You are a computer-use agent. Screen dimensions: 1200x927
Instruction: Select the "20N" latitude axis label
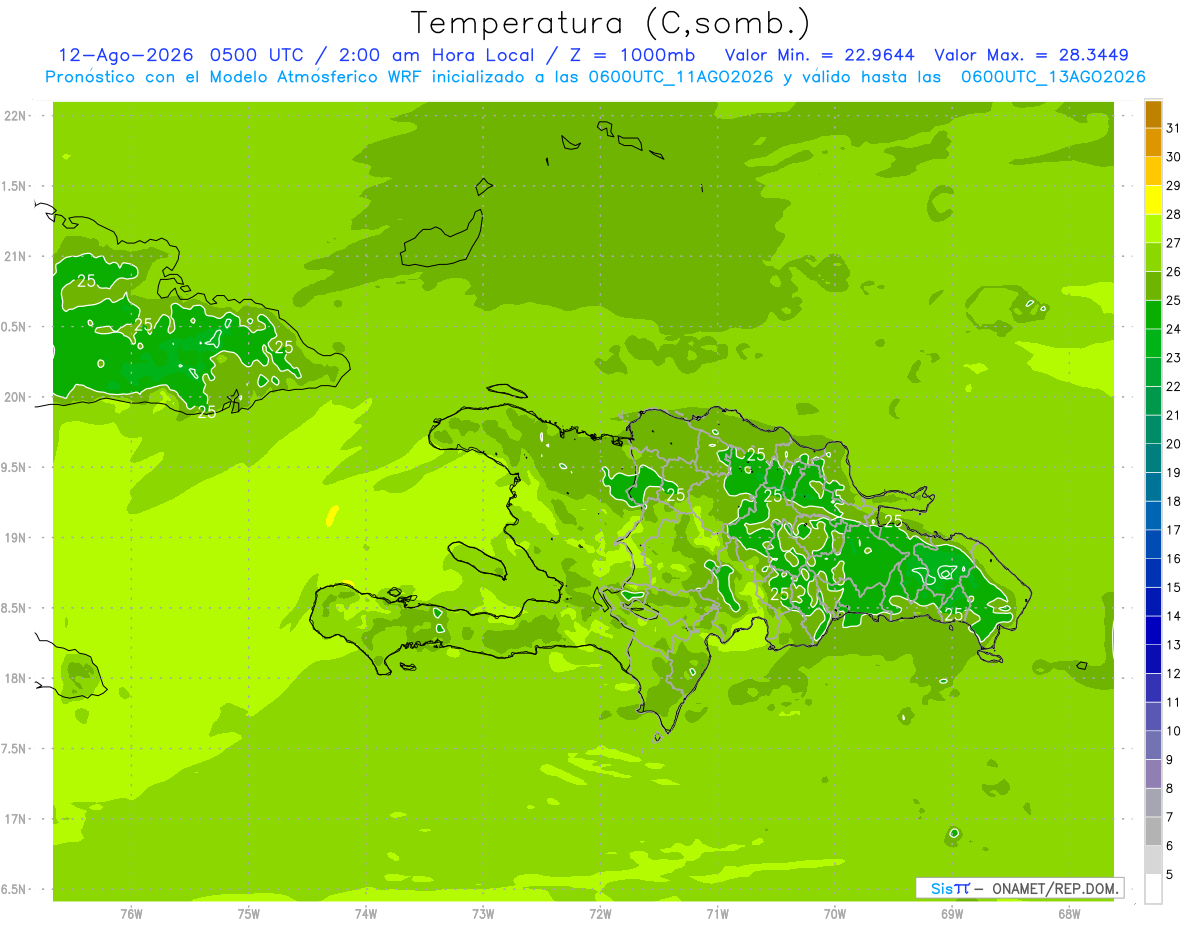pos(15,397)
